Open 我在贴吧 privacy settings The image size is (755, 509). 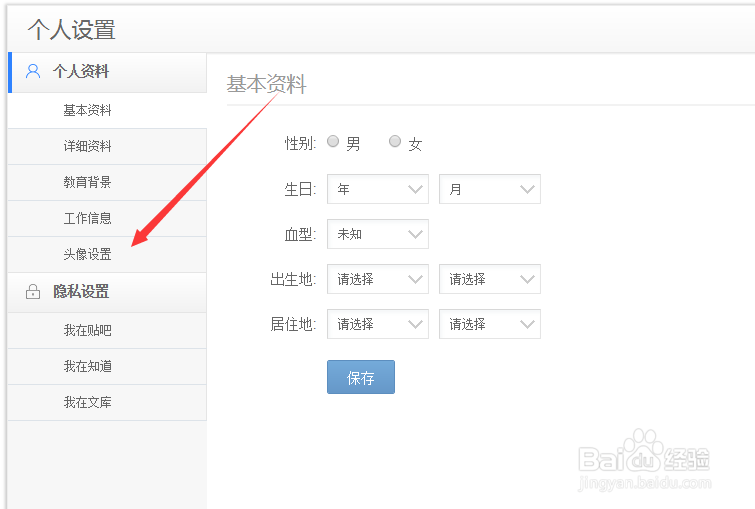pyautogui.click(x=107, y=330)
